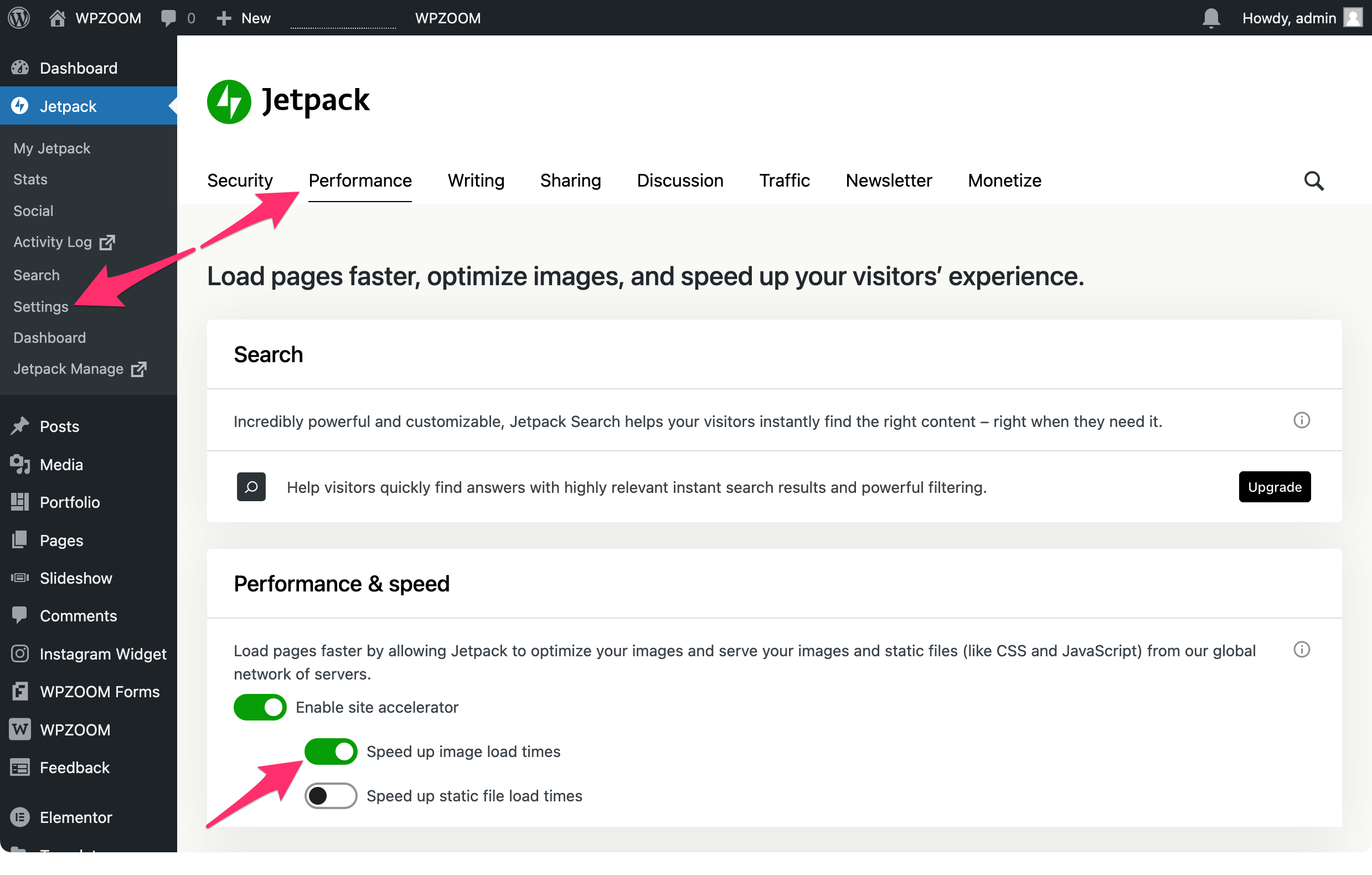The image size is (1372, 875).
Task: Click the Elementor label in sidebar
Action: tap(76, 817)
